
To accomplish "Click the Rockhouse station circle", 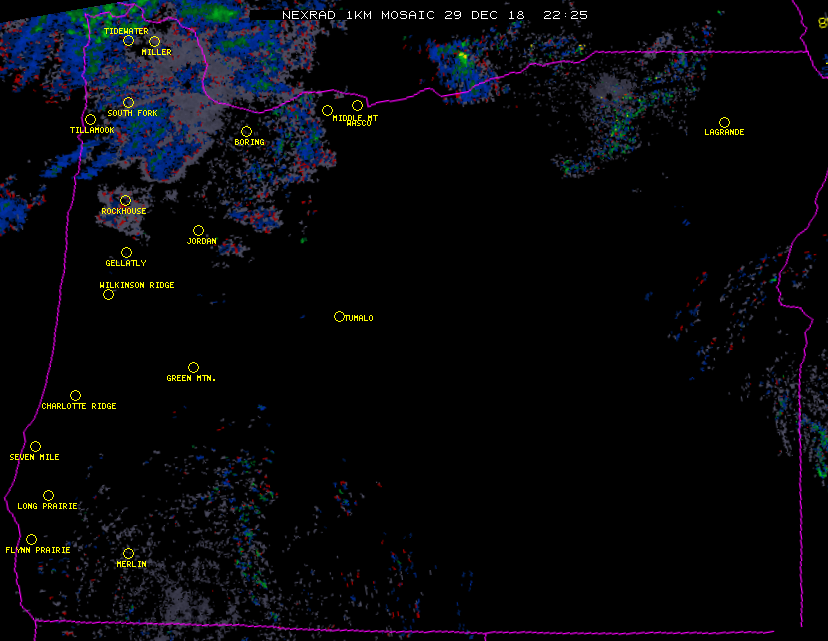I will 125,200.
